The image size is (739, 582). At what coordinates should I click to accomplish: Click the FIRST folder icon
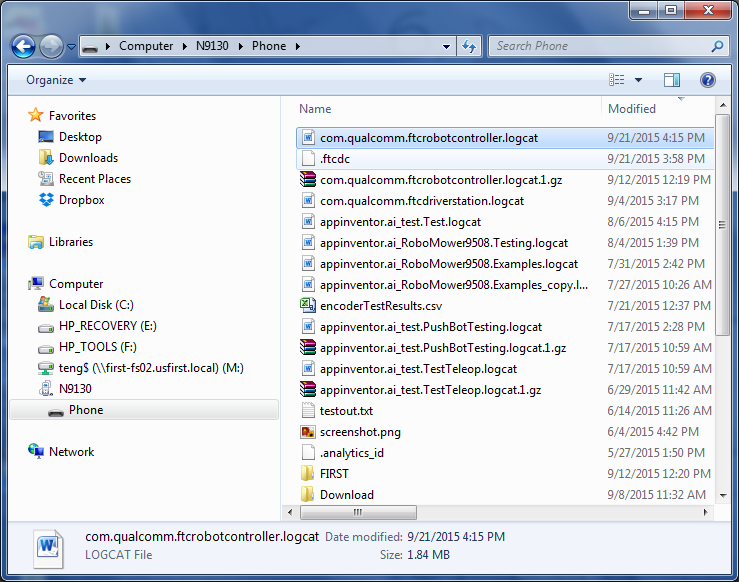[307, 473]
